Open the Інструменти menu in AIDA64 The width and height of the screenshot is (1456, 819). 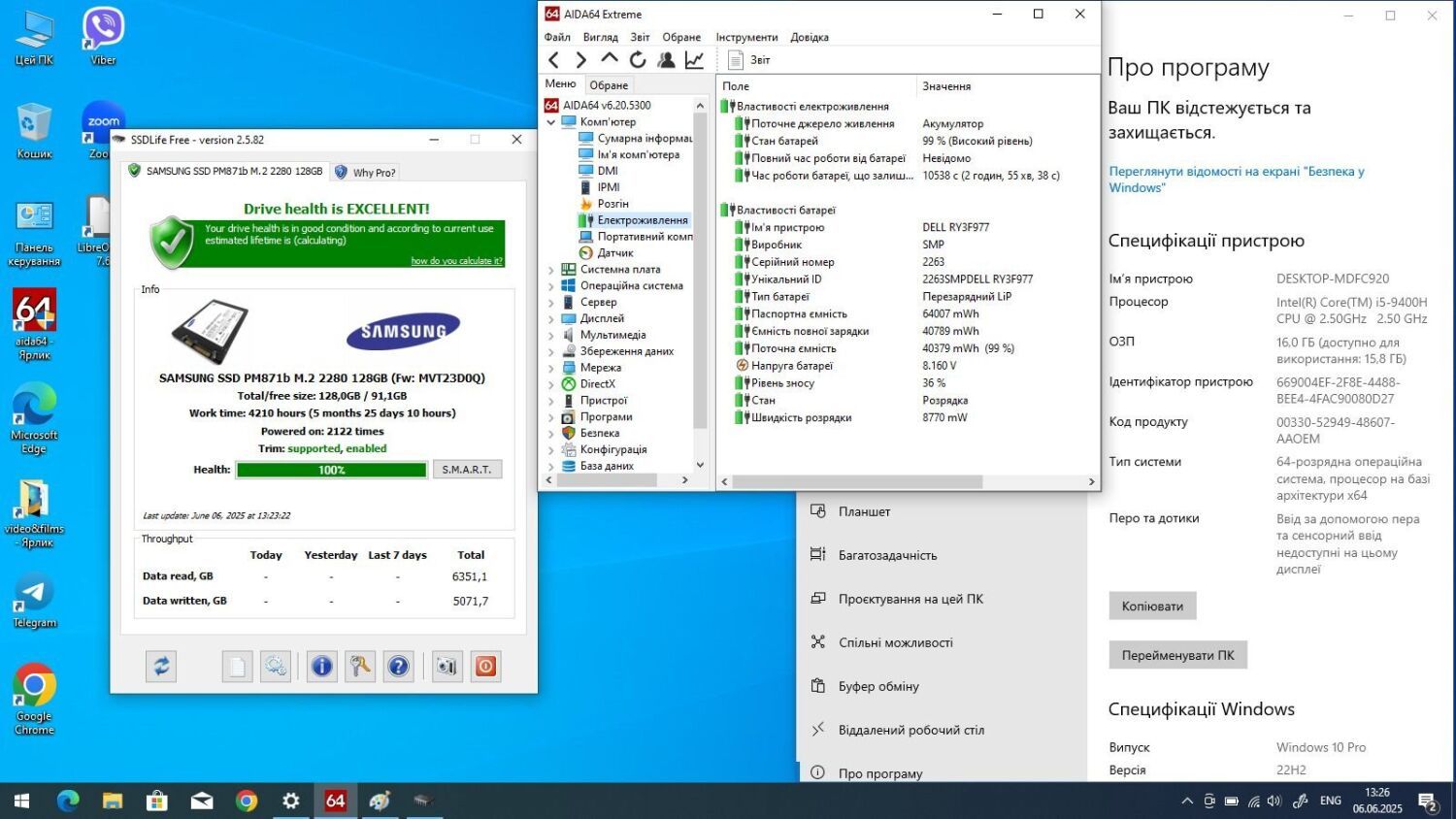point(746,37)
